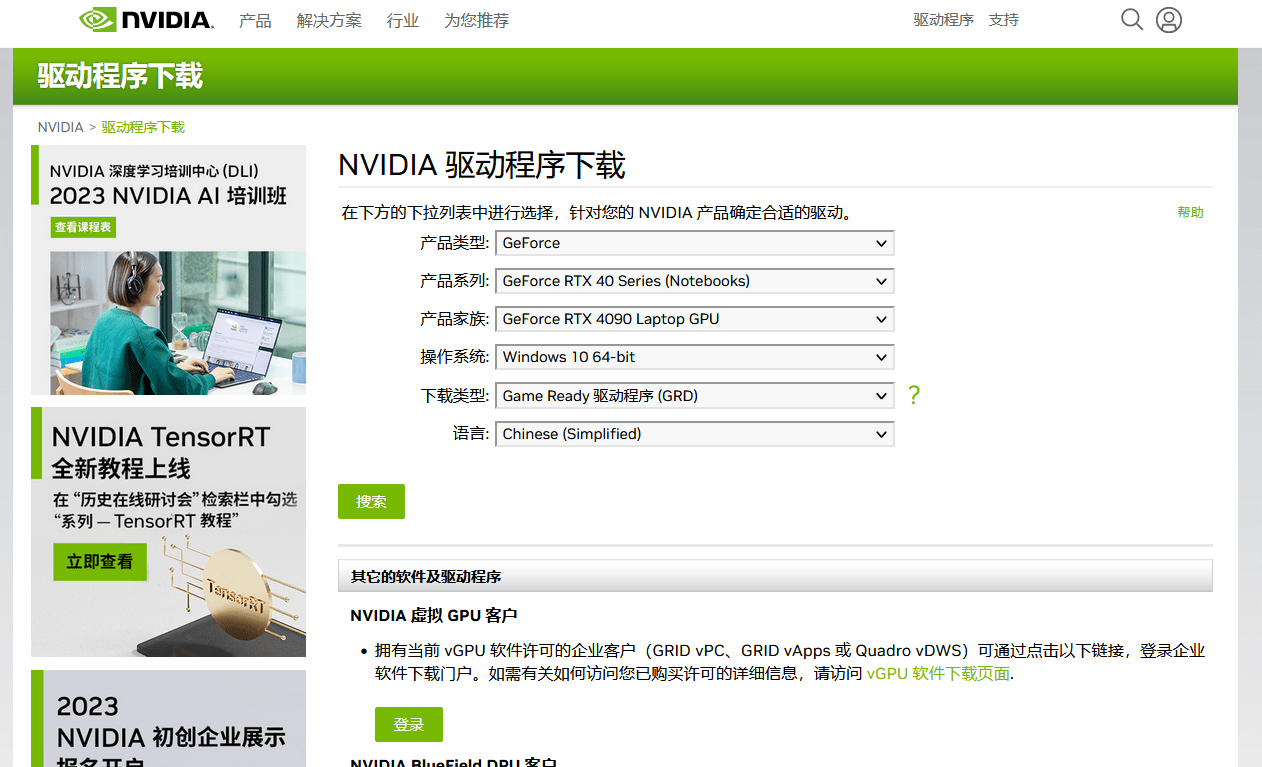Expand the 产品家族 RTX 4090 dropdown
Image resolution: width=1262 pixels, height=767 pixels.
pyautogui.click(x=694, y=319)
